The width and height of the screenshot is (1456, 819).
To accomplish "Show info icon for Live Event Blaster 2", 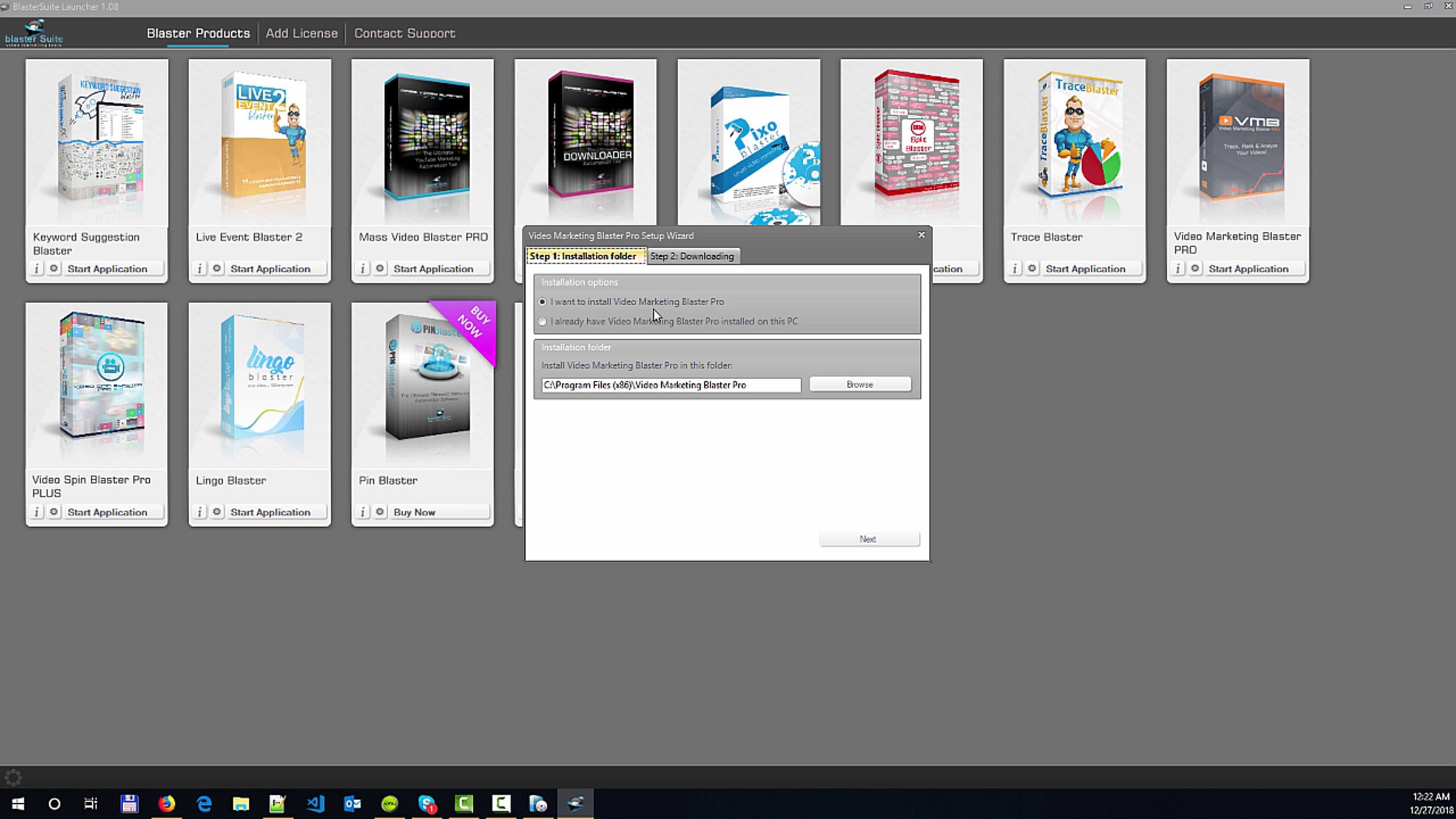I will [200, 269].
